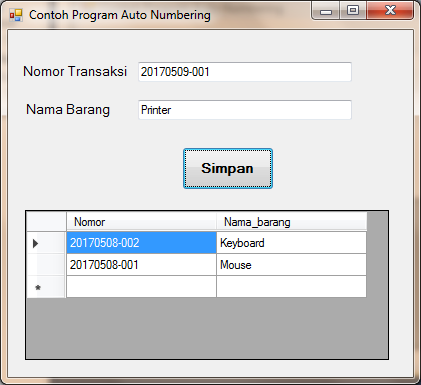Click the Nomor Transaksi label
Image resolution: width=421 pixels, height=385 pixels.
[75, 71]
